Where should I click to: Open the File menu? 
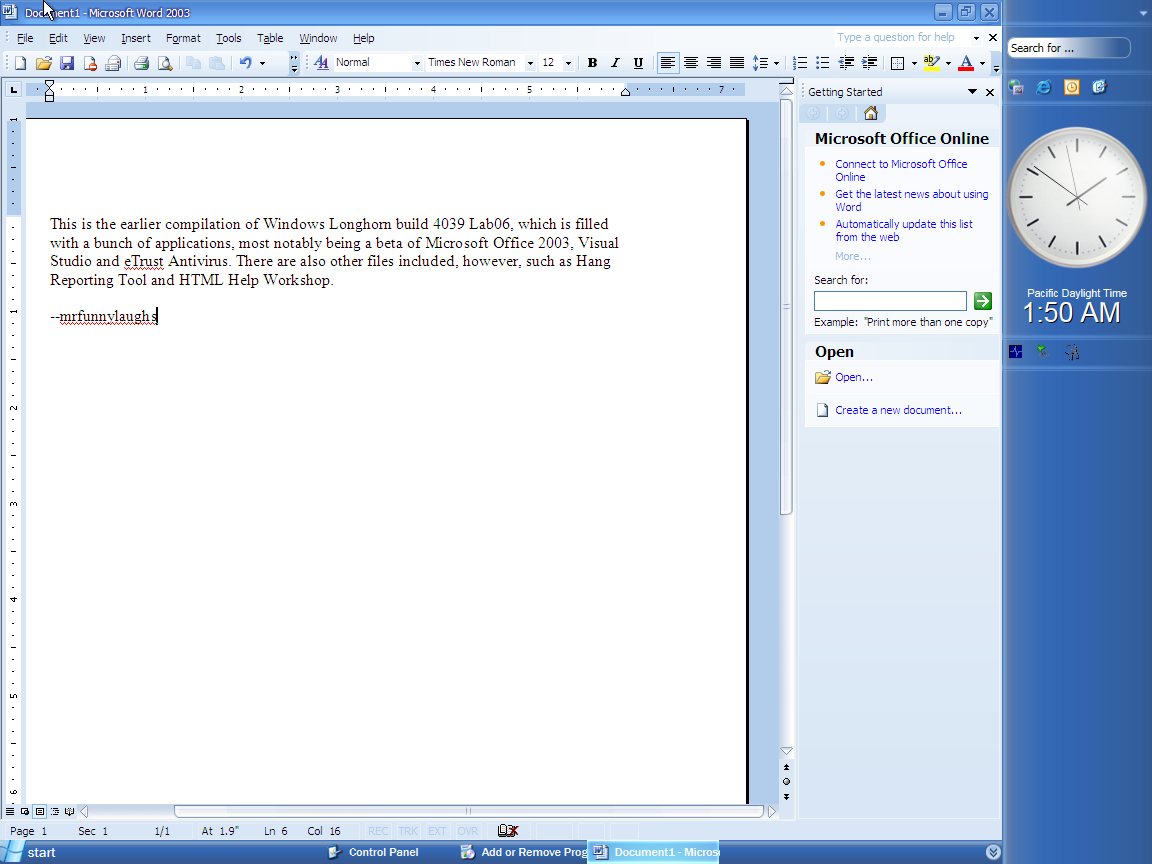pos(25,38)
